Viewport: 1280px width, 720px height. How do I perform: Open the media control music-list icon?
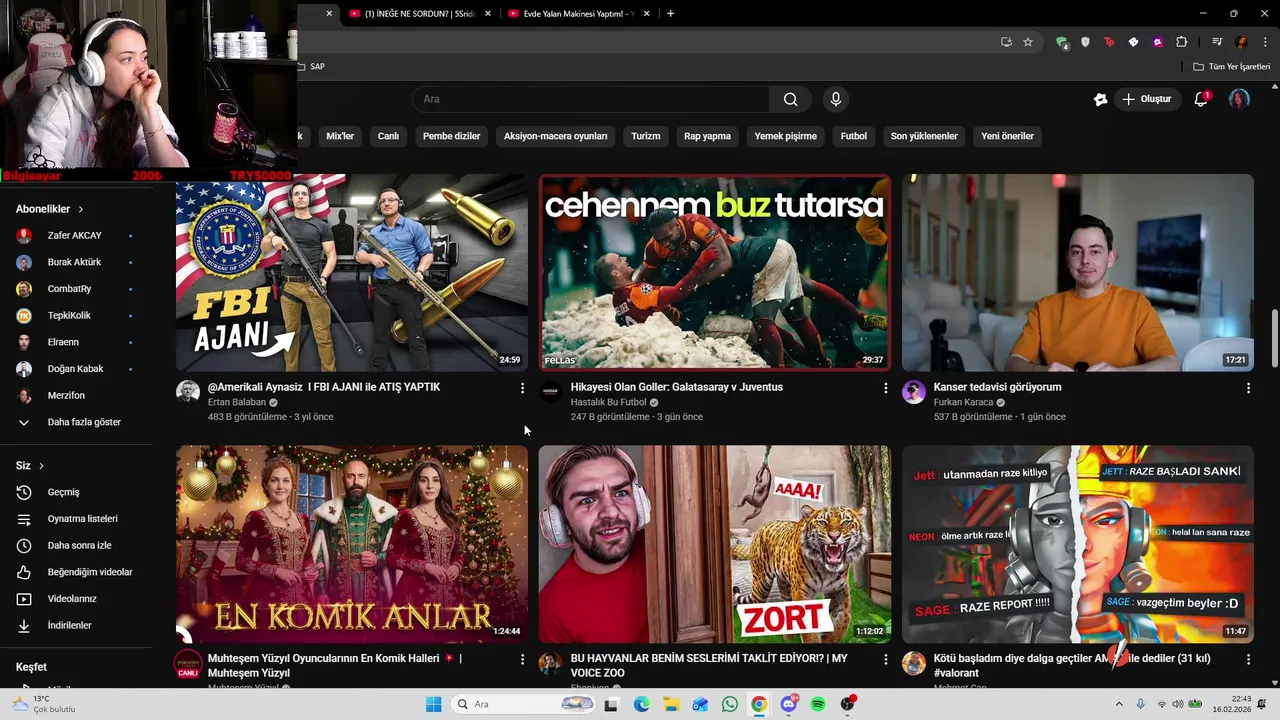(1217, 42)
